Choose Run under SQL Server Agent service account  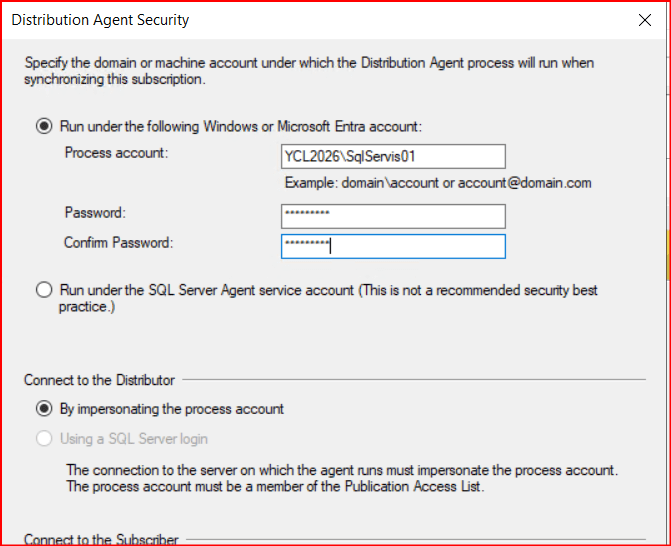[43, 290]
